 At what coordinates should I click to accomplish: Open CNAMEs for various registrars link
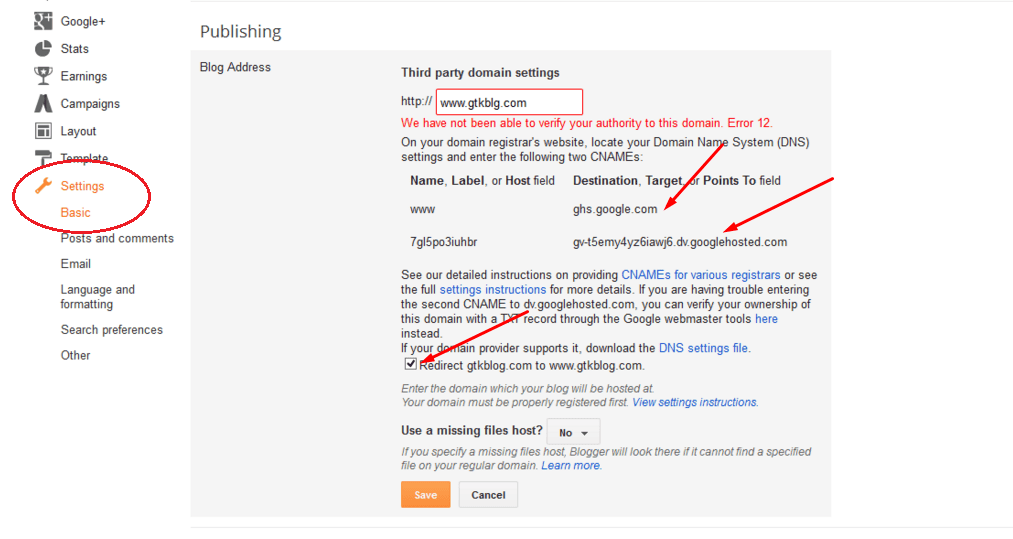pyautogui.click(x=700, y=275)
